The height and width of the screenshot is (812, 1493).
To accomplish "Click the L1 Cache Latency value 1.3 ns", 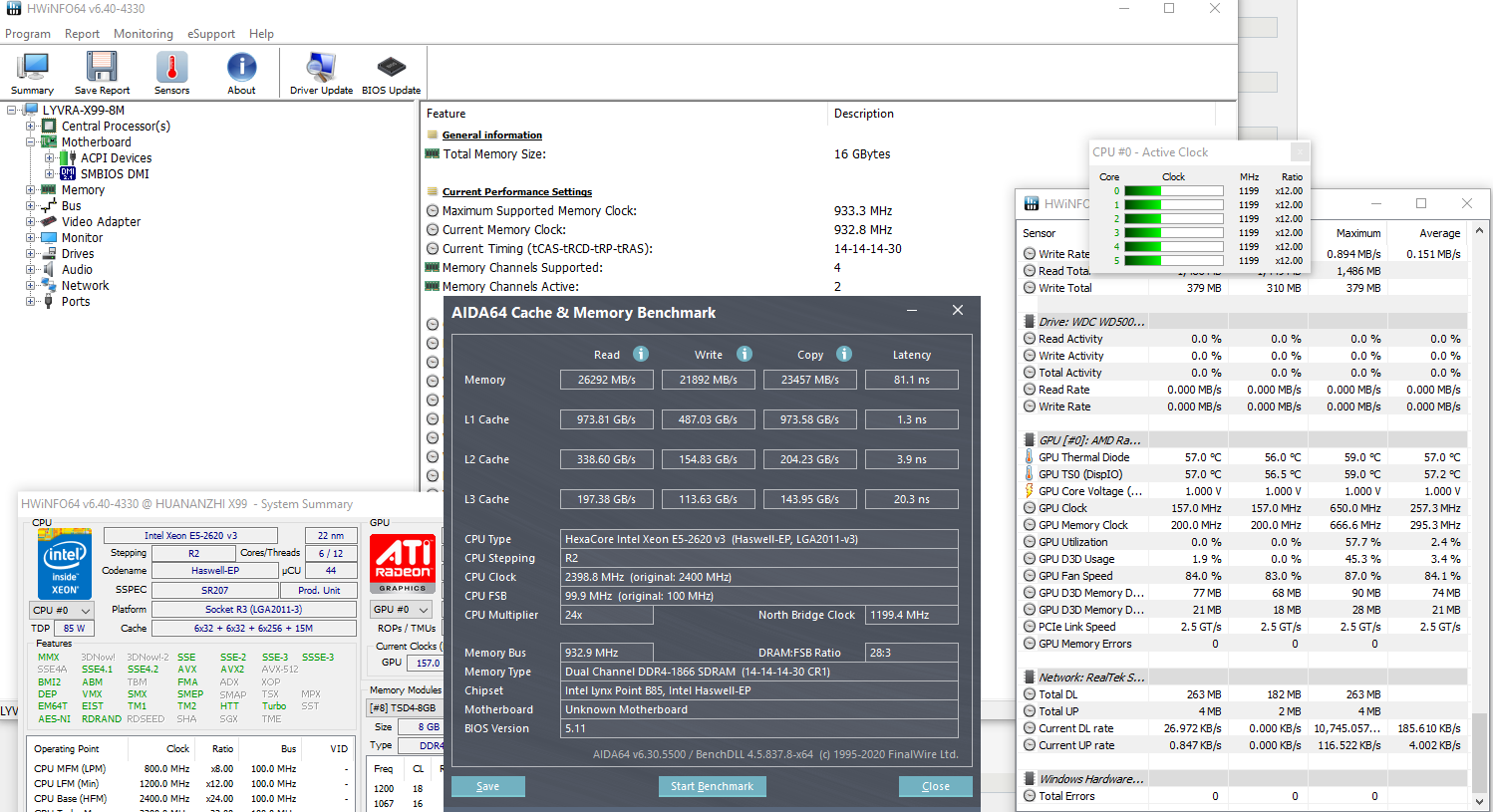I will pos(912,419).
